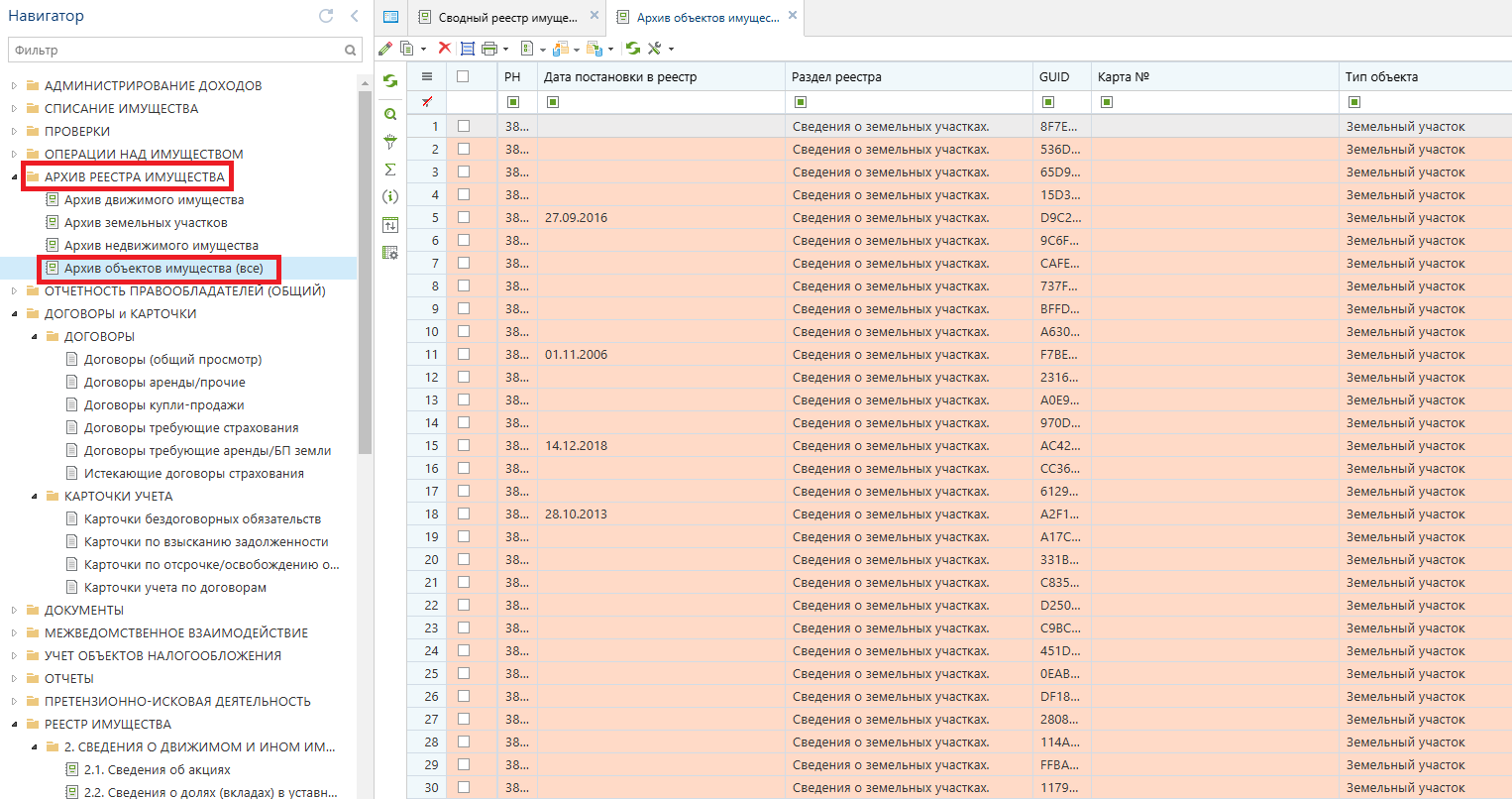Click the grid settings gear icon
This screenshot has height=799, width=1512.
coord(390,253)
